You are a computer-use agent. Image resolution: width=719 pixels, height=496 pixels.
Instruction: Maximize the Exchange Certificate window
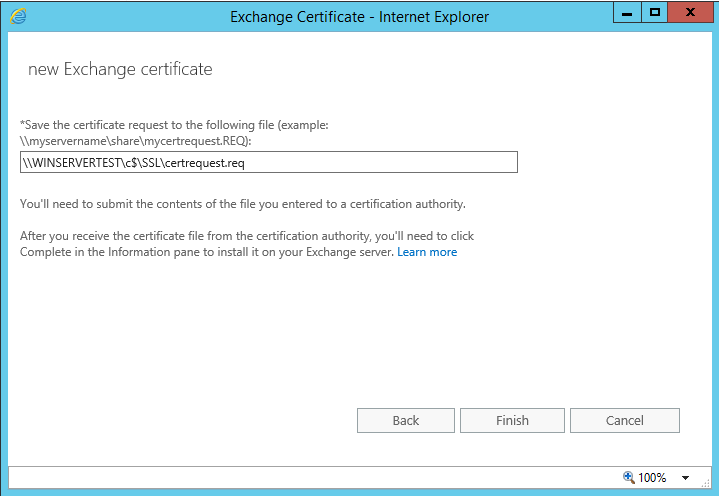655,13
